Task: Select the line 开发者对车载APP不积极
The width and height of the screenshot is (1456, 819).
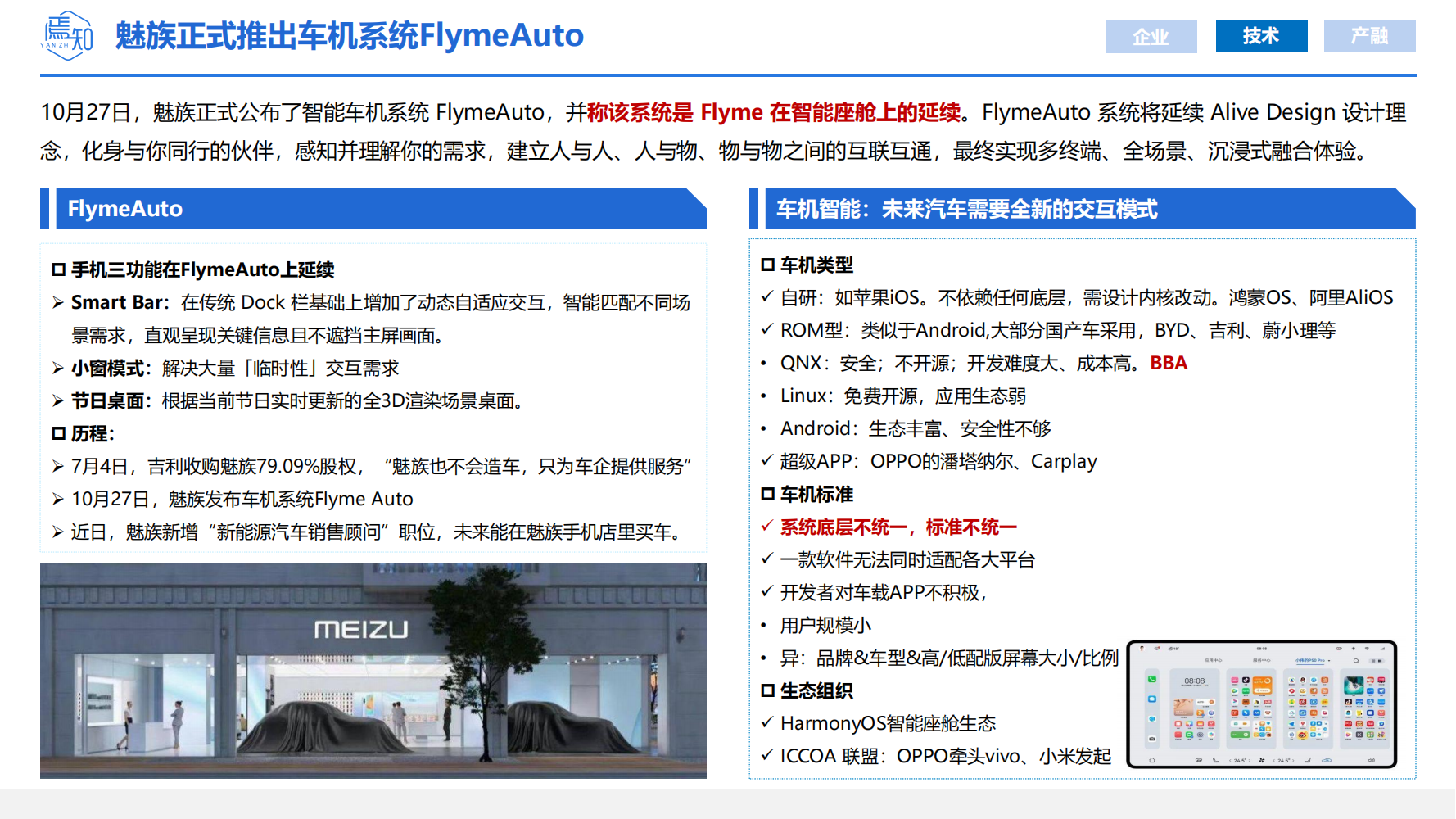Action: pos(874,593)
